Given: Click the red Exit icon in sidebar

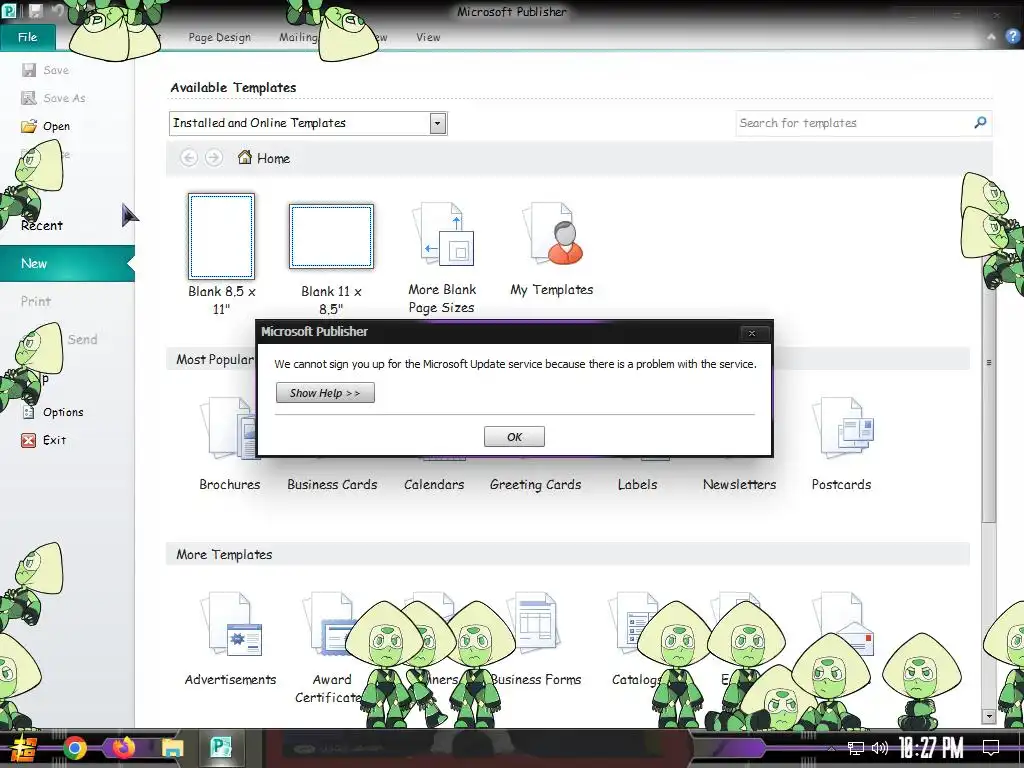Looking at the screenshot, I should (28, 440).
